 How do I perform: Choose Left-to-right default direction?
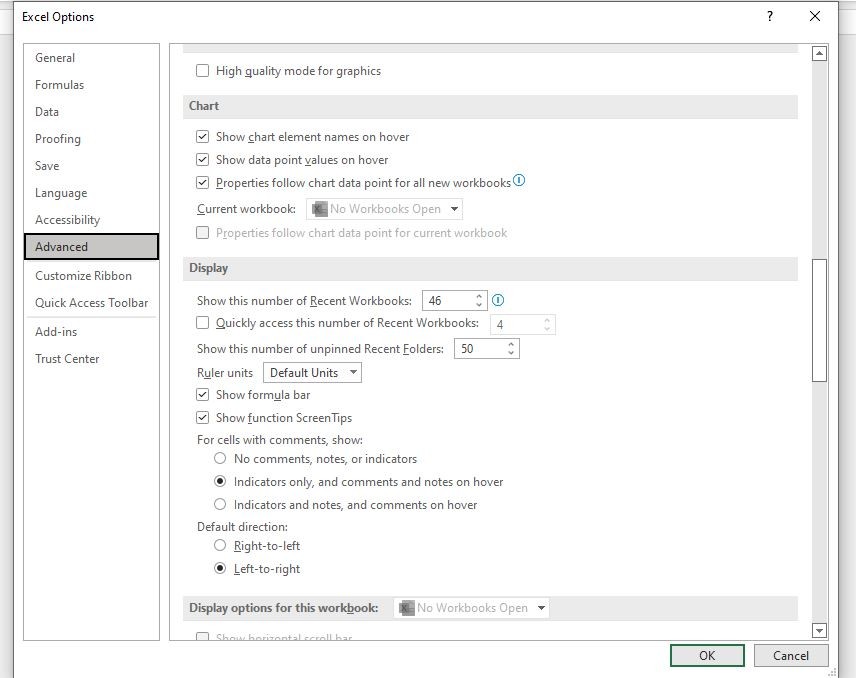point(220,568)
